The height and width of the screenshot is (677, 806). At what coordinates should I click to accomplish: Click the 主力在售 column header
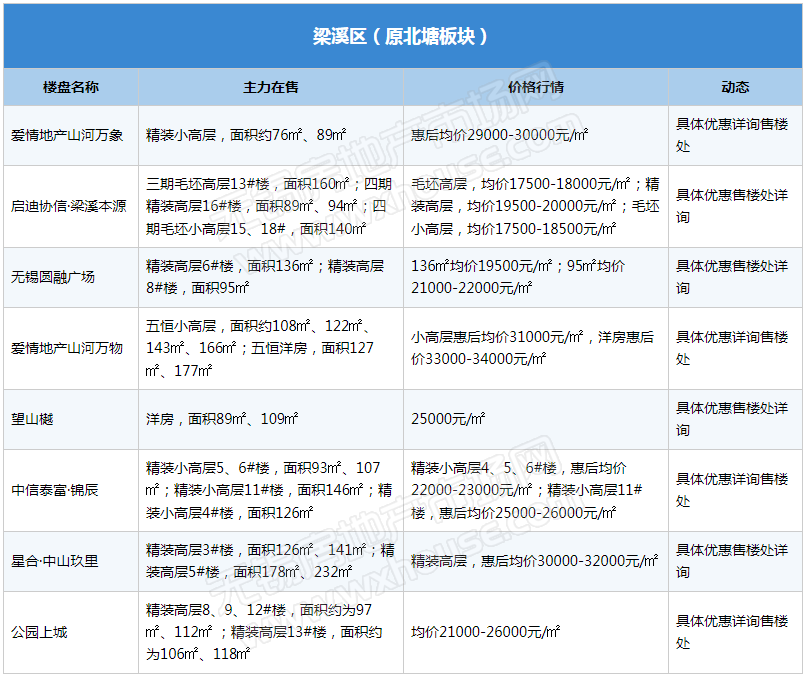pyautogui.click(x=271, y=88)
